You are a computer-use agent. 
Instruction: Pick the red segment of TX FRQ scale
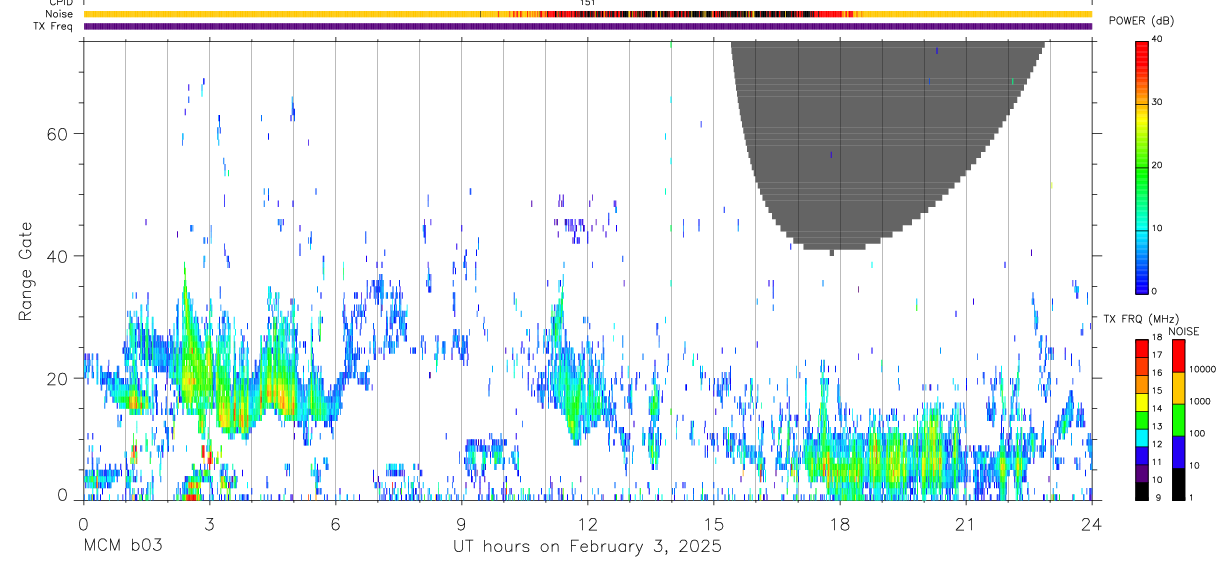click(1142, 348)
